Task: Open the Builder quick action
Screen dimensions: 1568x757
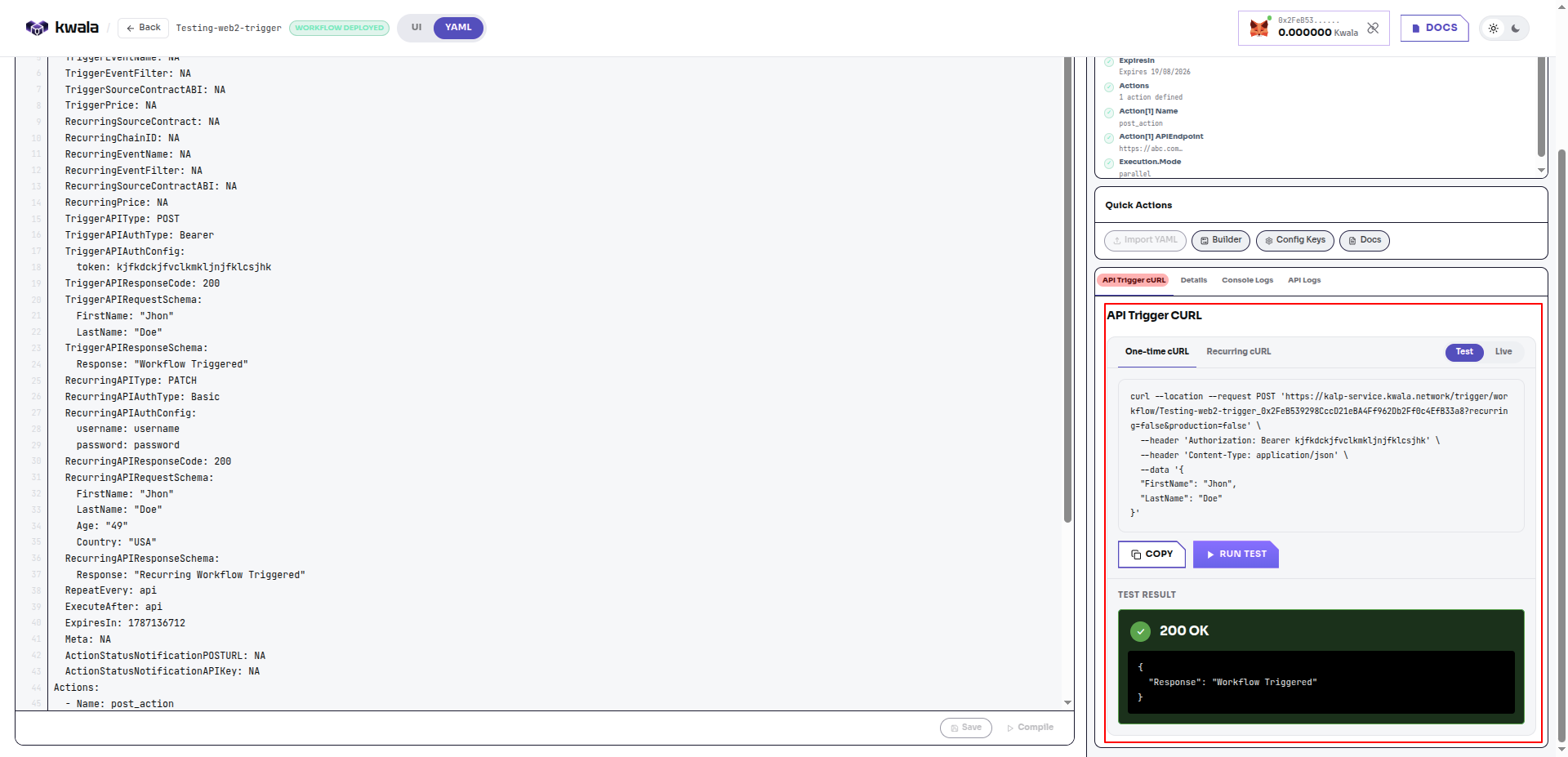Action: point(1220,240)
